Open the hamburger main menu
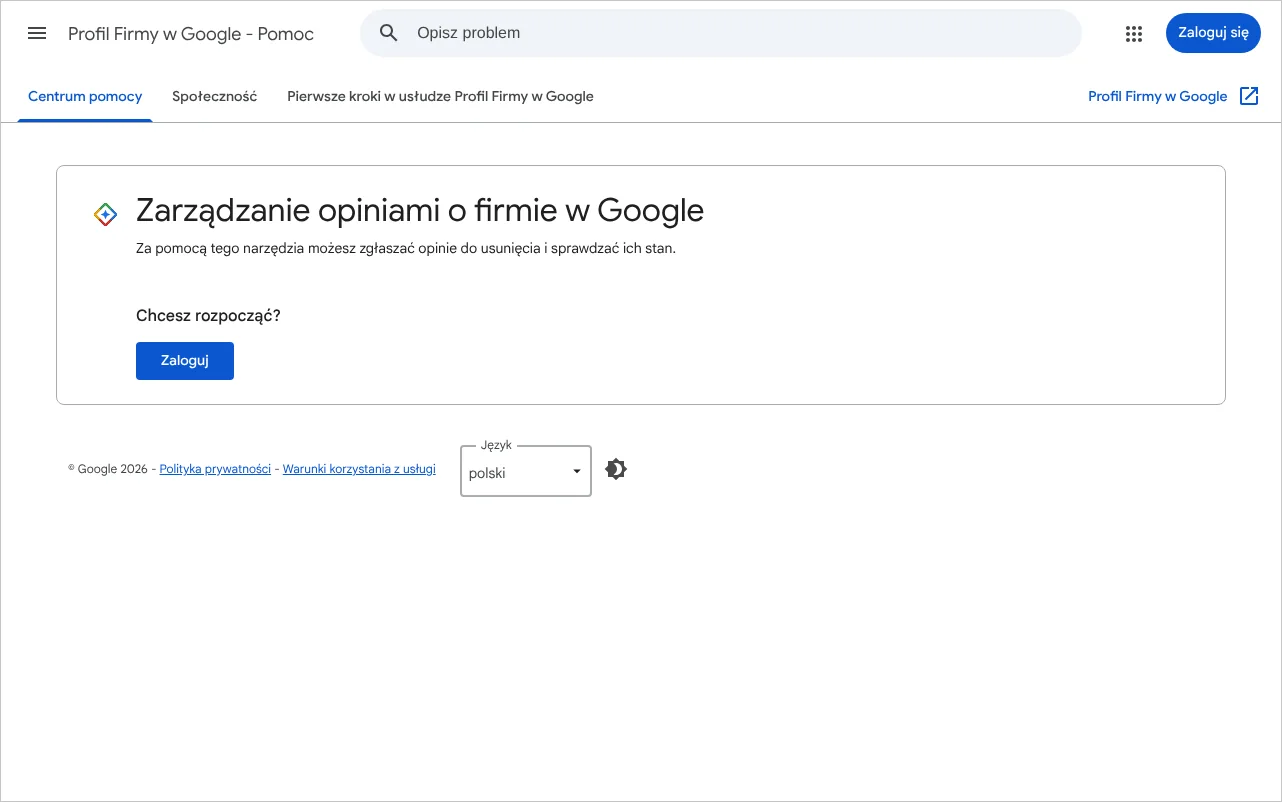The height and width of the screenshot is (802, 1282). [37, 33]
